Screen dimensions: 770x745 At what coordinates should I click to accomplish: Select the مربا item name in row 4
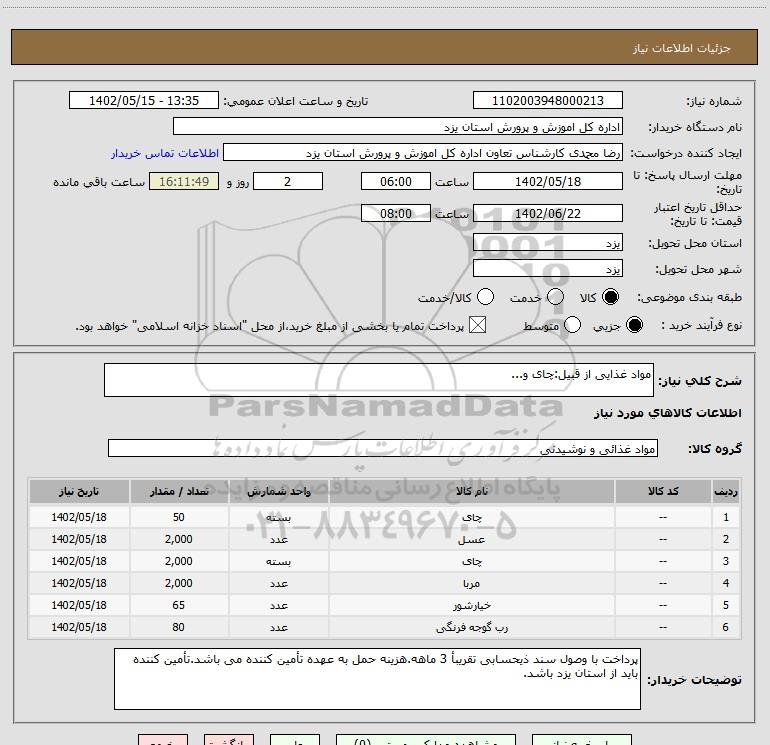click(x=471, y=583)
